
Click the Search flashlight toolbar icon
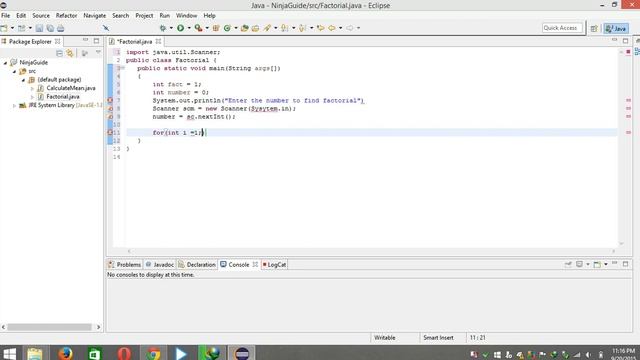tap(267, 28)
